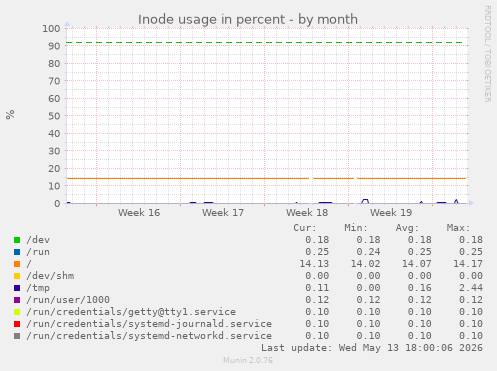Click the Max: column header
The width and height of the screenshot is (497, 371).
(458, 228)
